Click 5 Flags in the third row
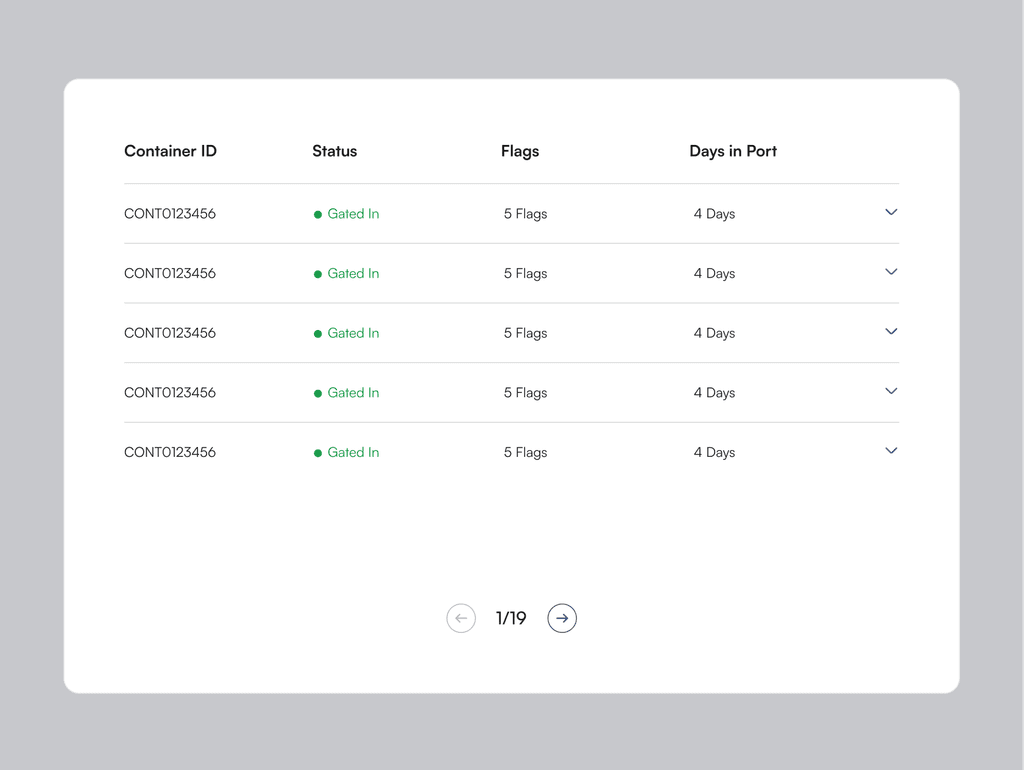 click(525, 333)
